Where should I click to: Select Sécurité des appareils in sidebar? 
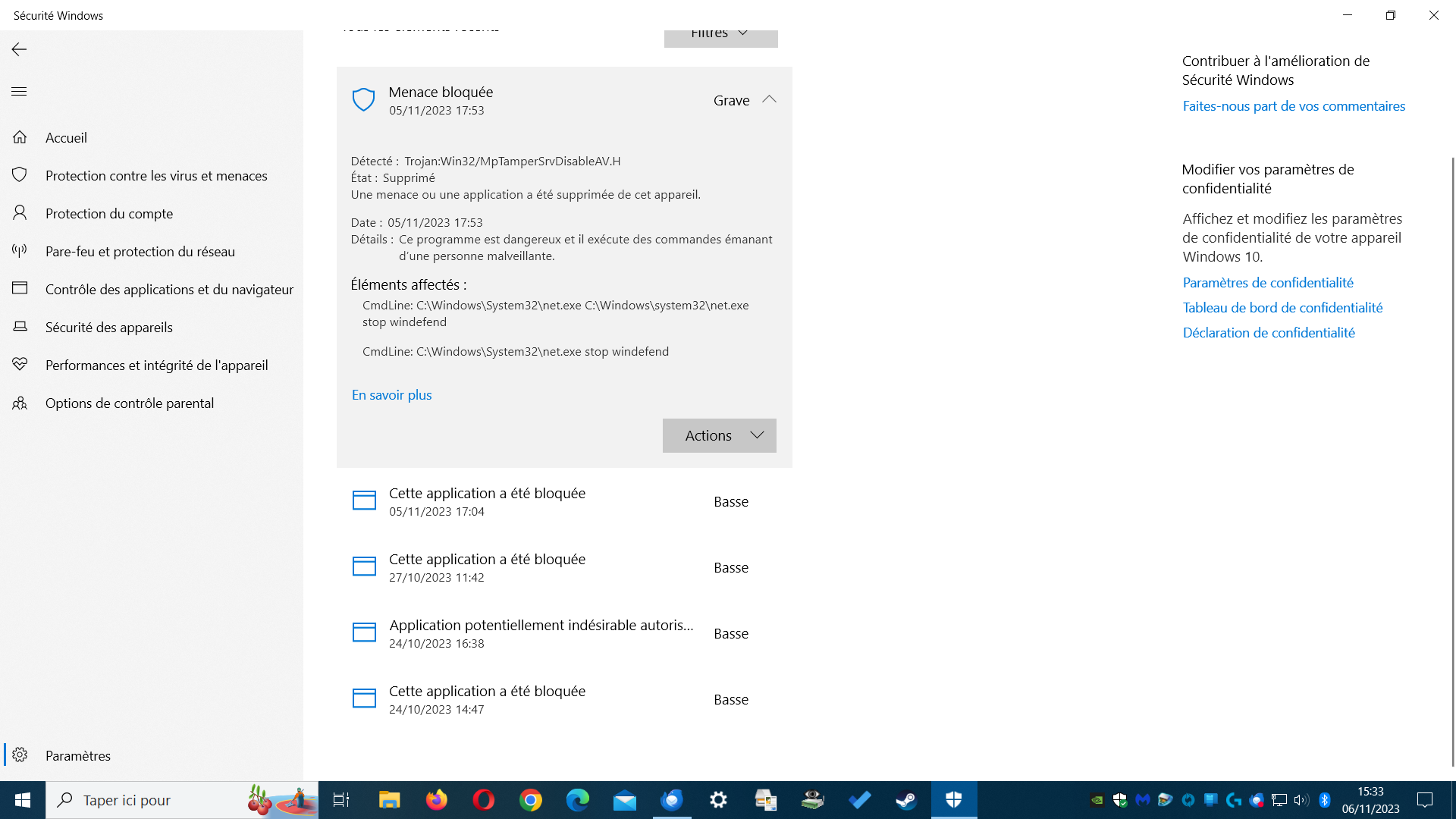(x=152, y=327)
